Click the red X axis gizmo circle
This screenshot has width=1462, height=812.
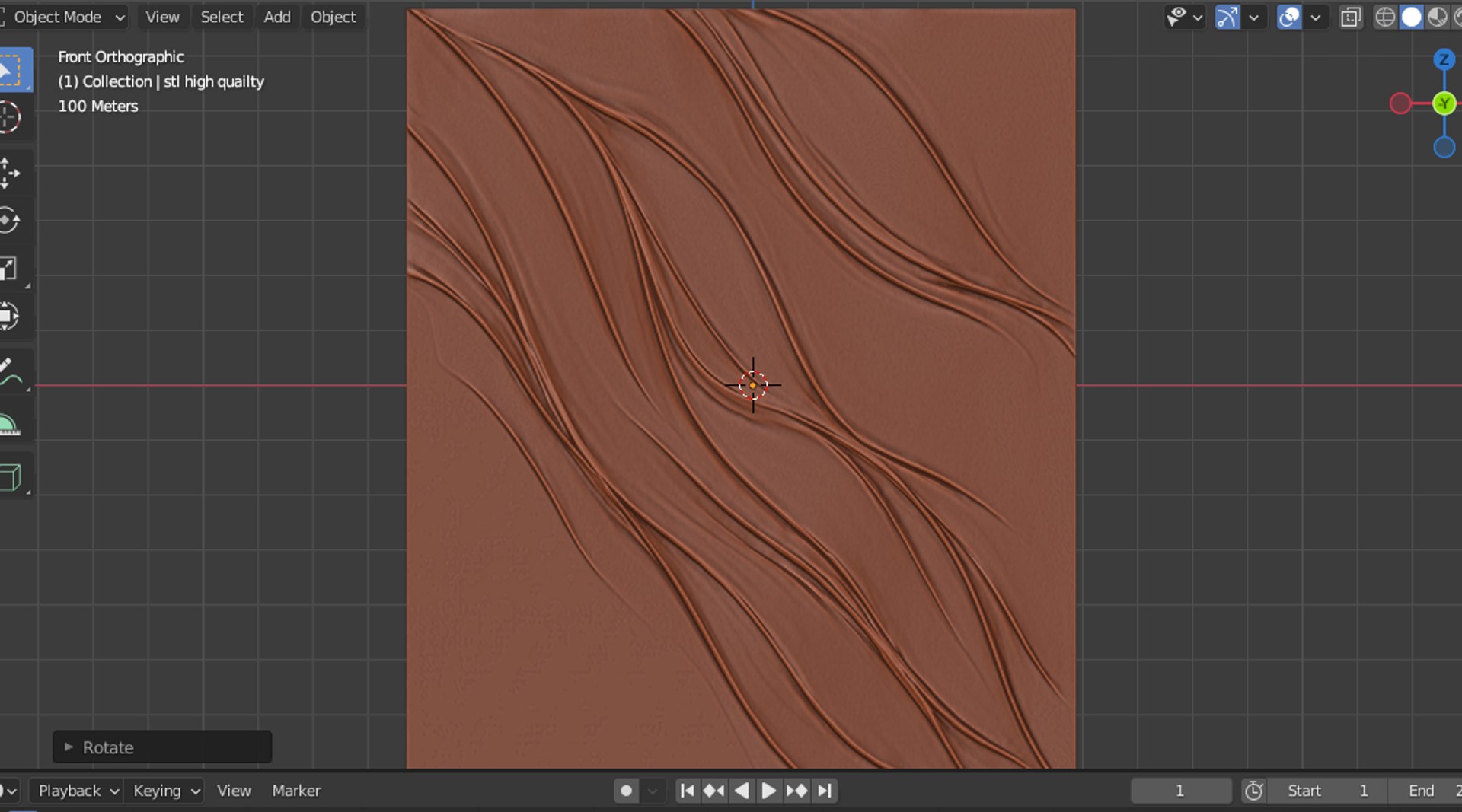[1400, 103]
